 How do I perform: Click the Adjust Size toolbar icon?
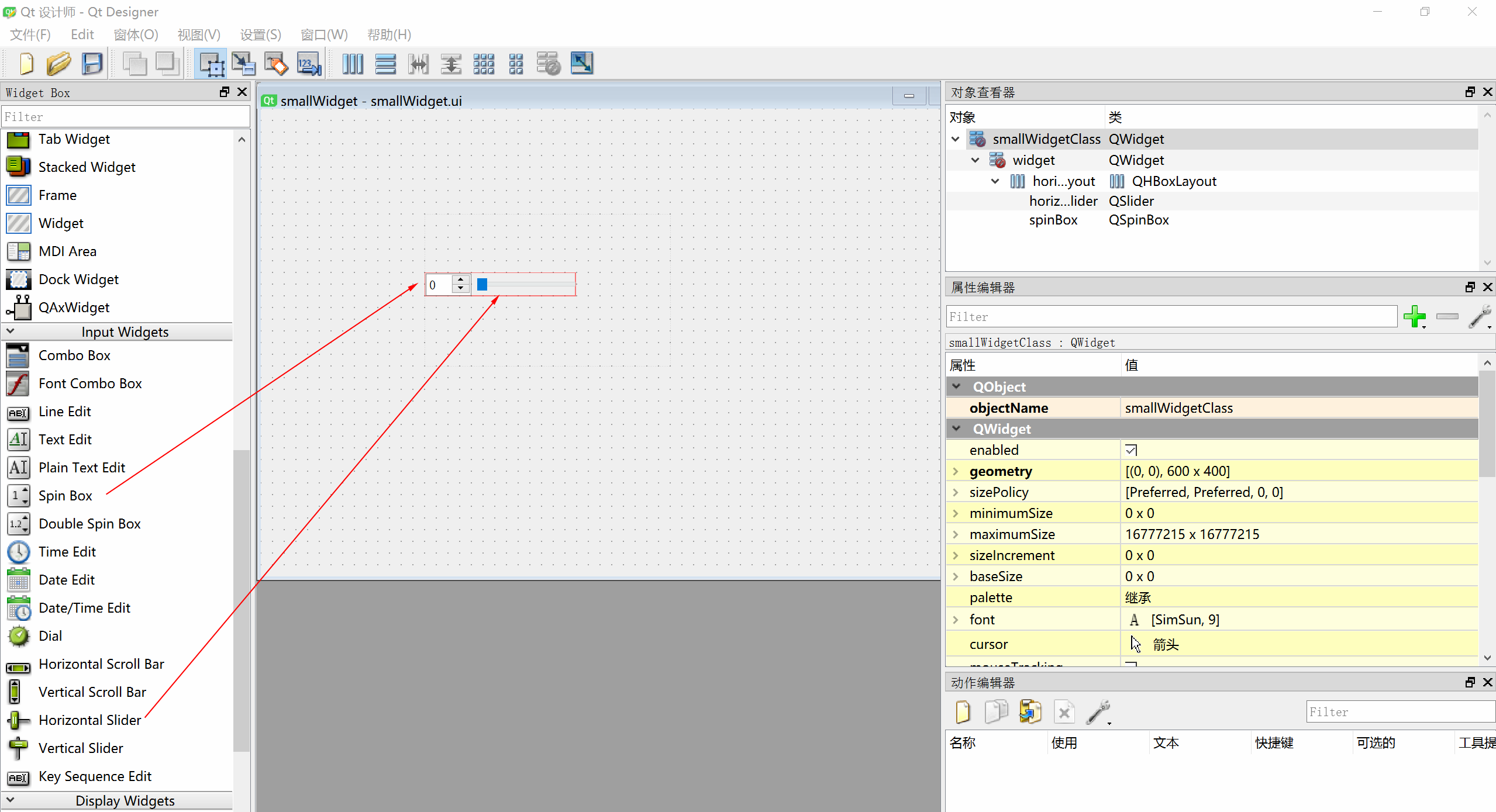[582, 64]
